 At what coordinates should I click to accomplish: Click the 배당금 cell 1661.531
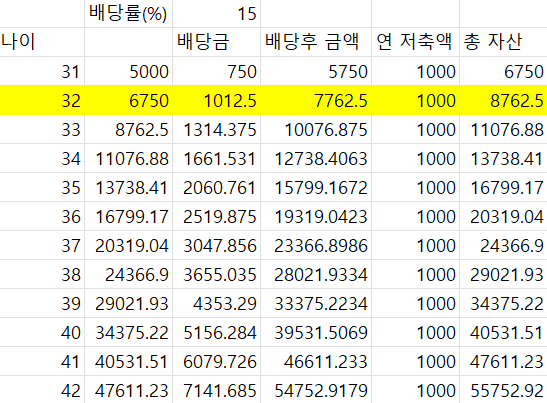pyautogui.click(x=216, y=158)
